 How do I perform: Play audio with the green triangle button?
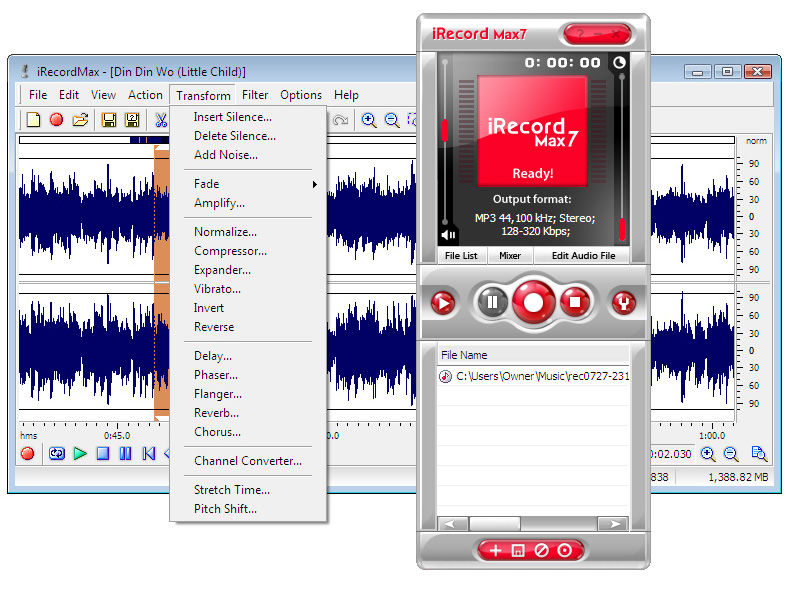pos(80,454)
